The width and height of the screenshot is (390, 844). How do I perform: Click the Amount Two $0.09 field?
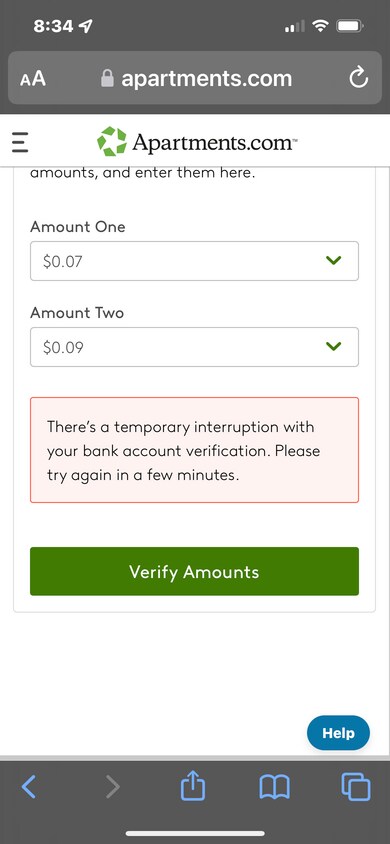click(x=194, y=347)
